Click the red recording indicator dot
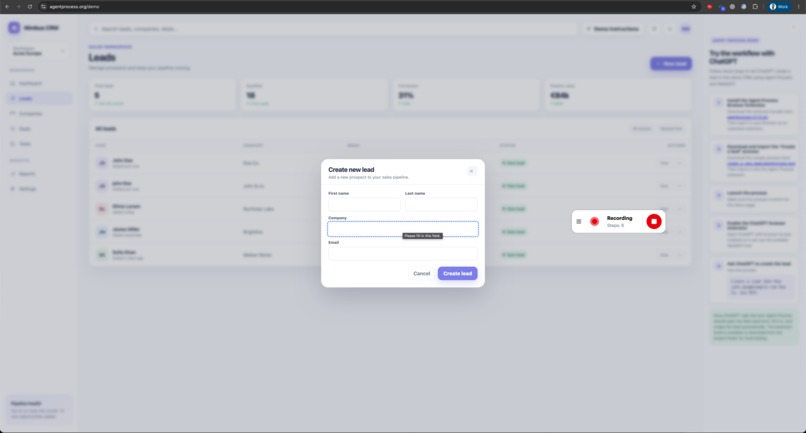806x433 pixels. (x=595, y=222)
